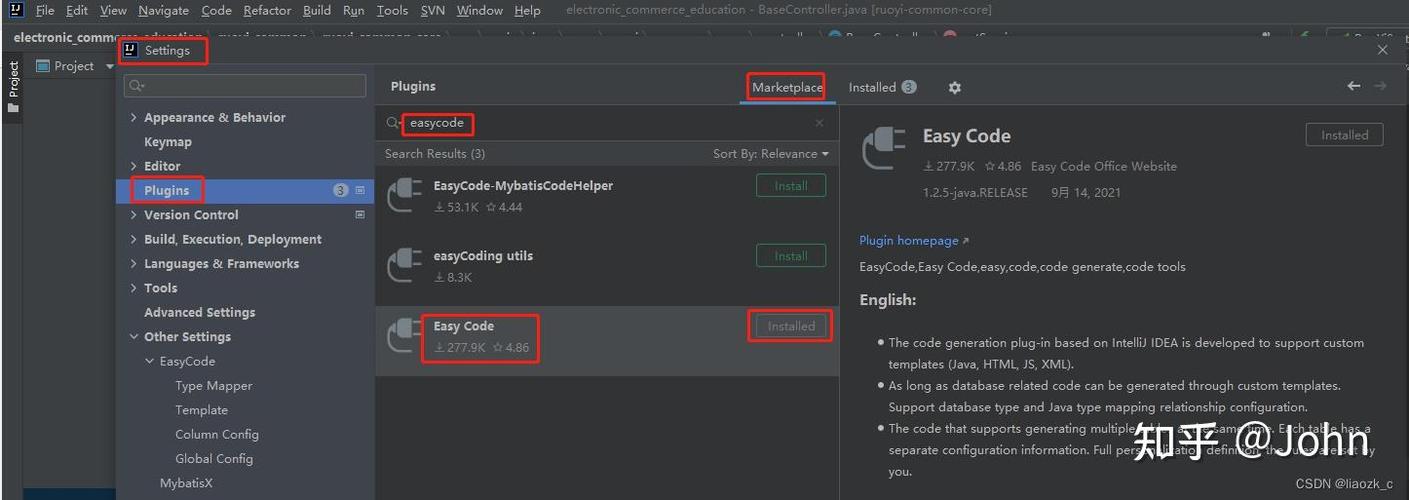Click the Easy Code plug icon in results
1409x500 pixels.
[x=405, y=336]
